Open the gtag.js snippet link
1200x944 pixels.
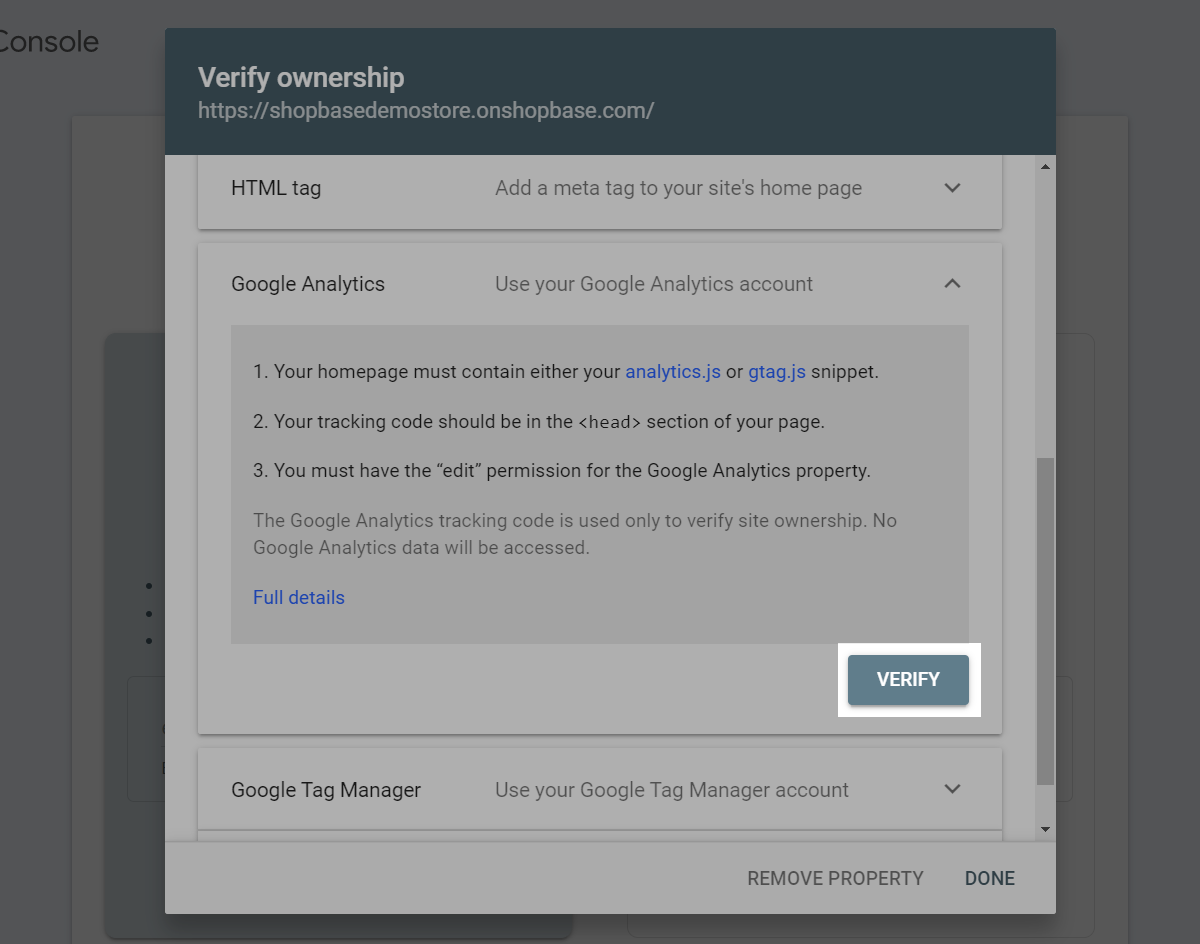777,372
